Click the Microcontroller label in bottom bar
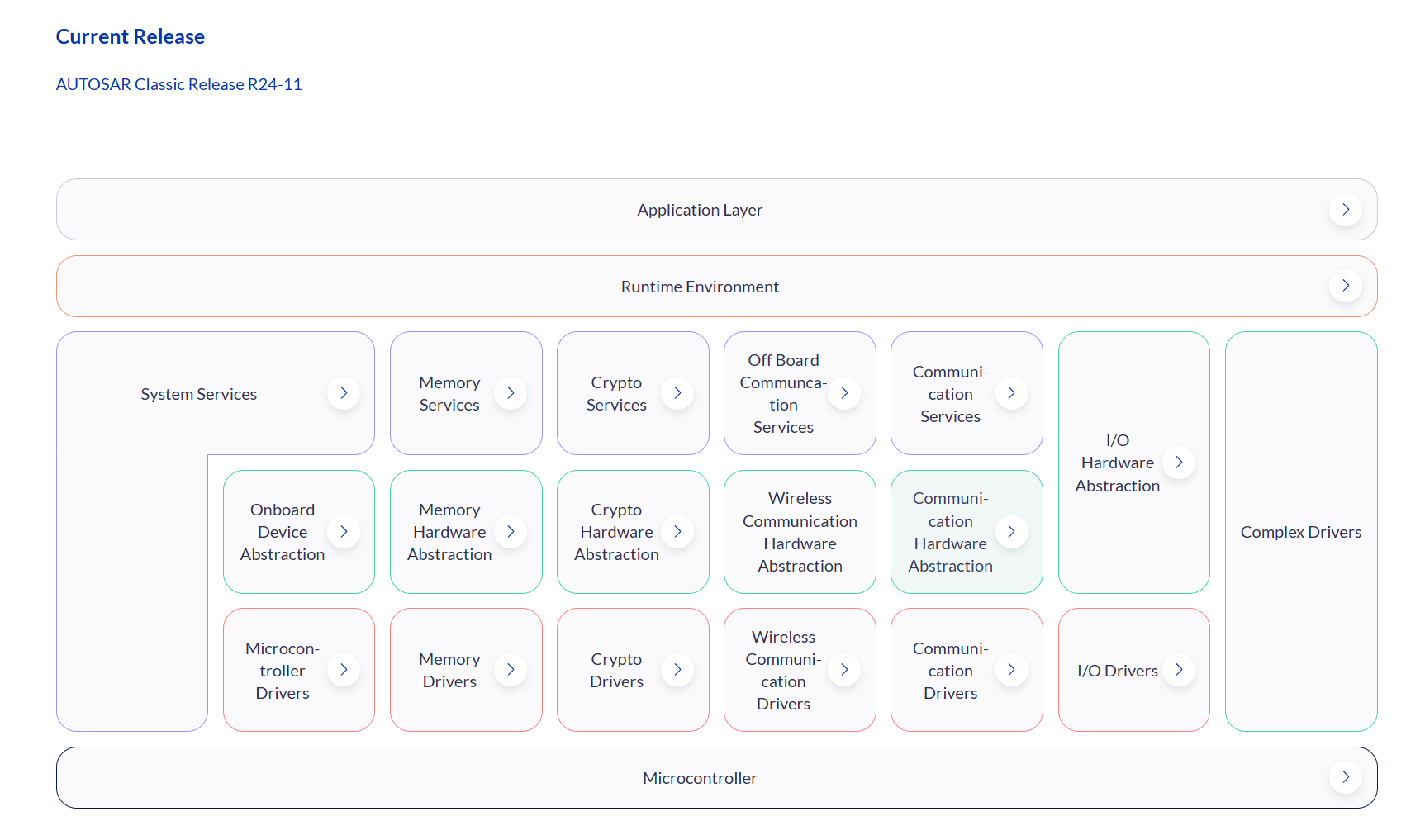The height and width of the screenshot is (840, 1425). [700, 778]
